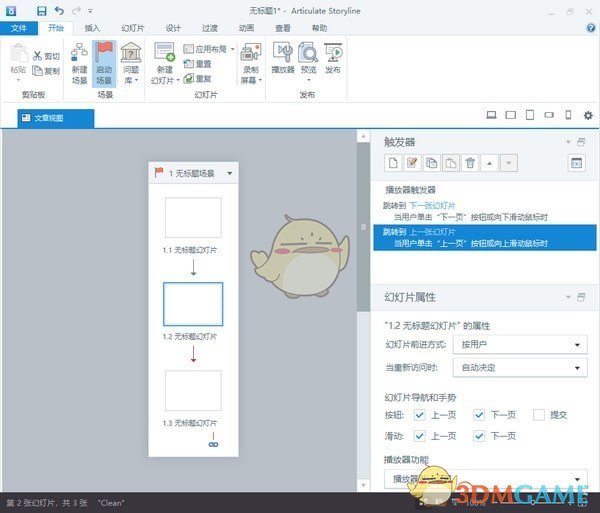Click the 粘贴 paste button
The height and width of the screenshot is (513, 600).
click(x=19, y=61)
